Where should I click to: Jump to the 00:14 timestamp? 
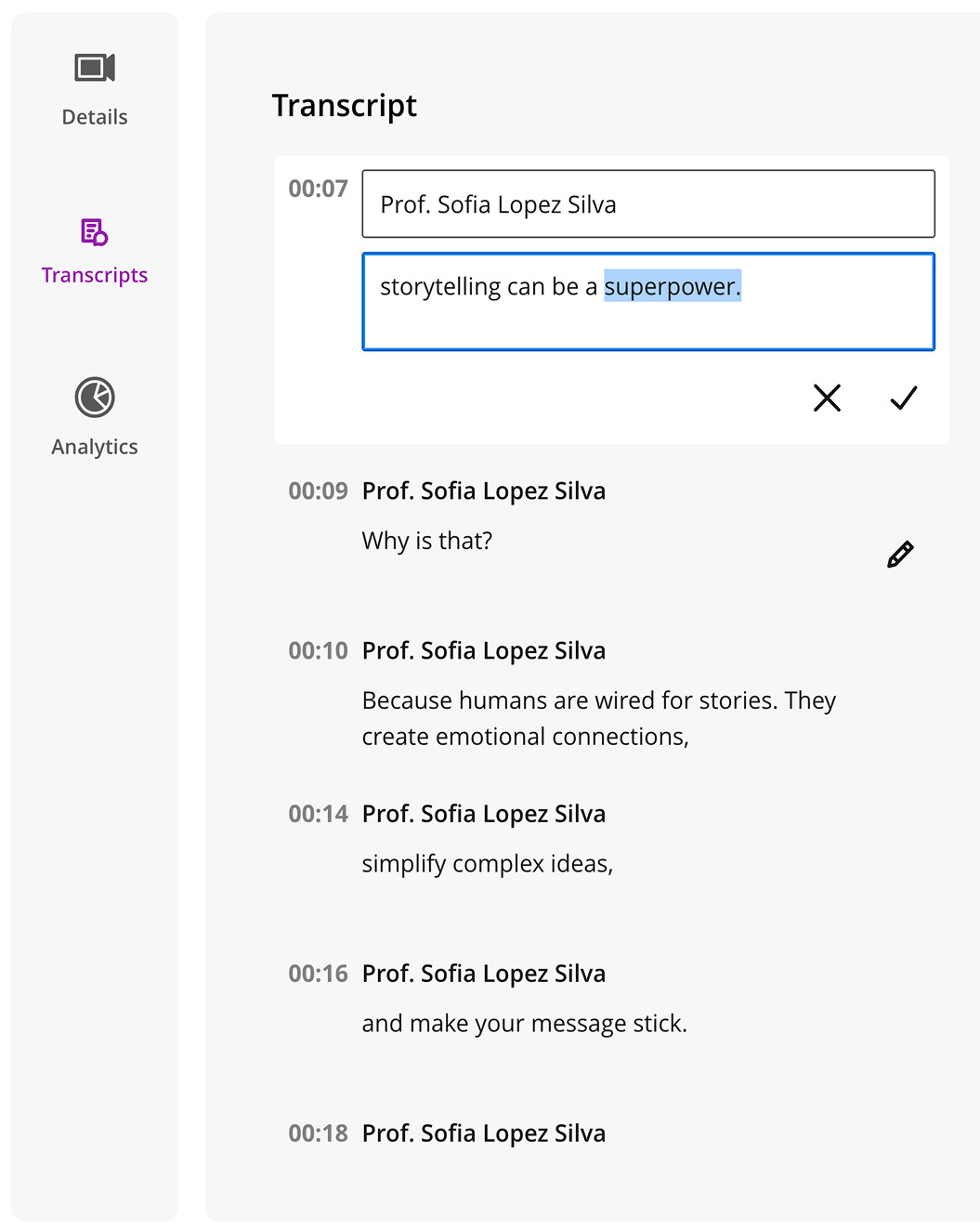(318, 815)
